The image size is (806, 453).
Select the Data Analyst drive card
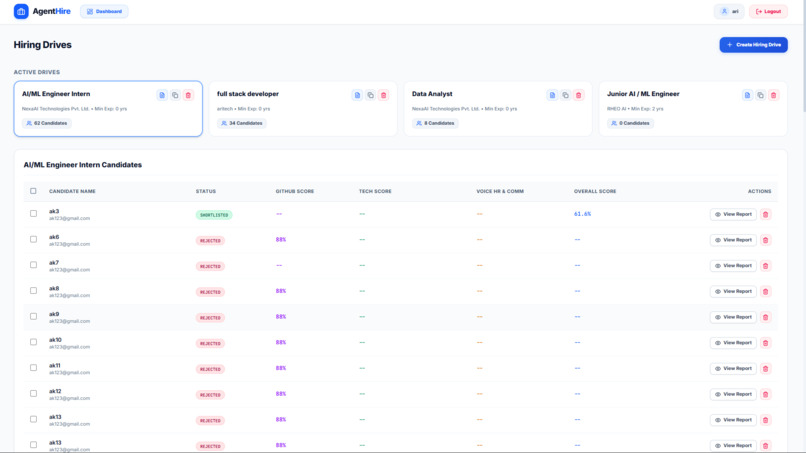pos(498,108)
